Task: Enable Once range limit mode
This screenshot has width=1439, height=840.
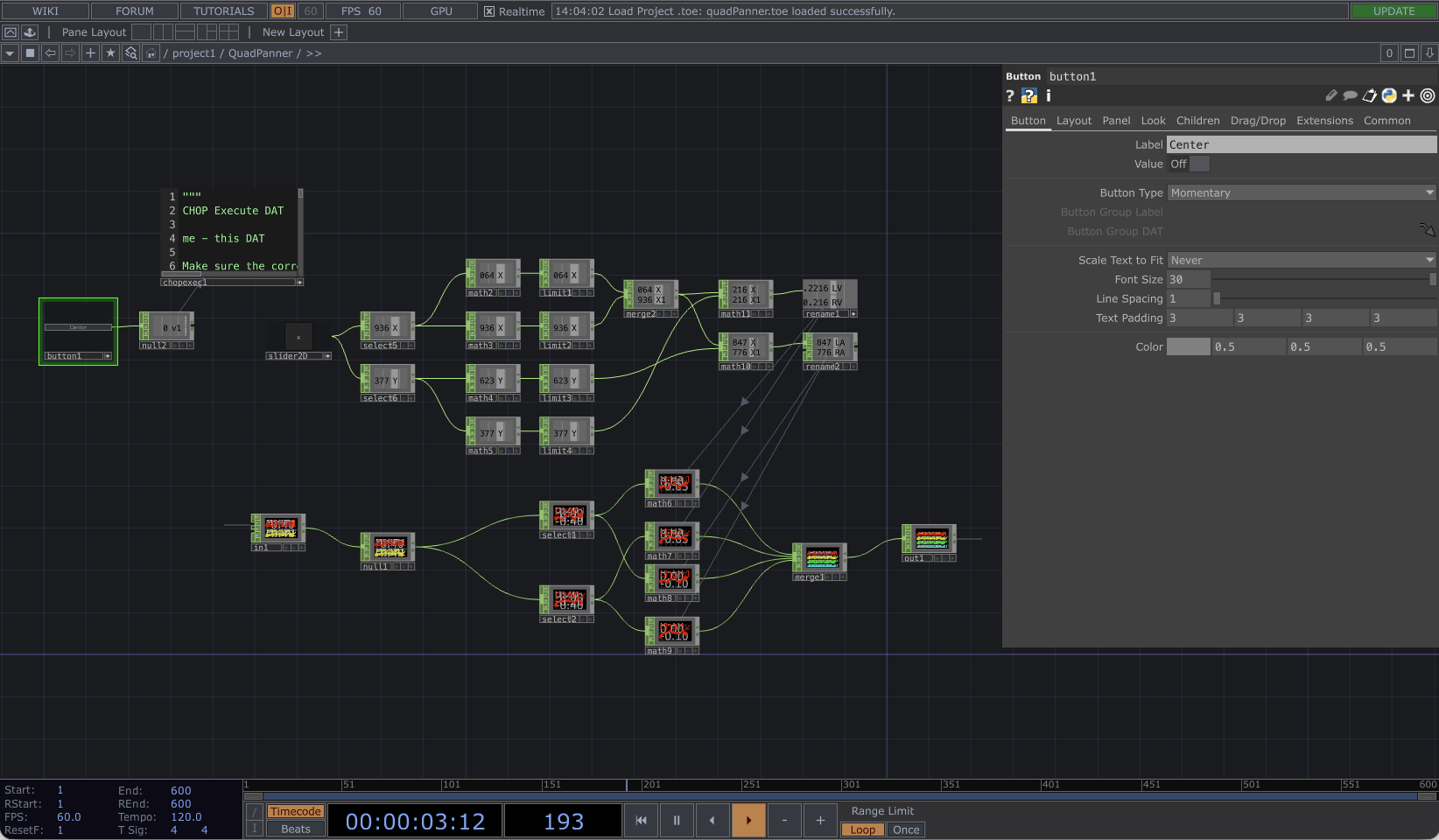Action: tap(906, 829)
